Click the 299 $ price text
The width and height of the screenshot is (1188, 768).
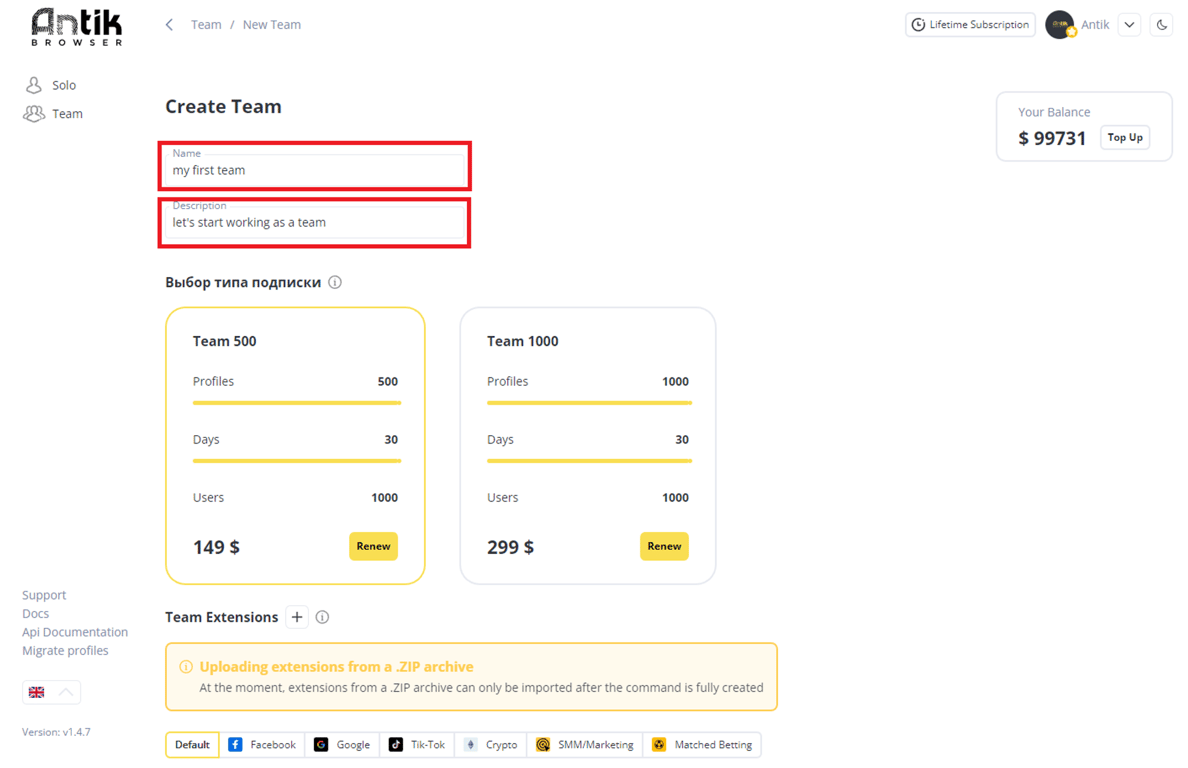click(511, 547)
